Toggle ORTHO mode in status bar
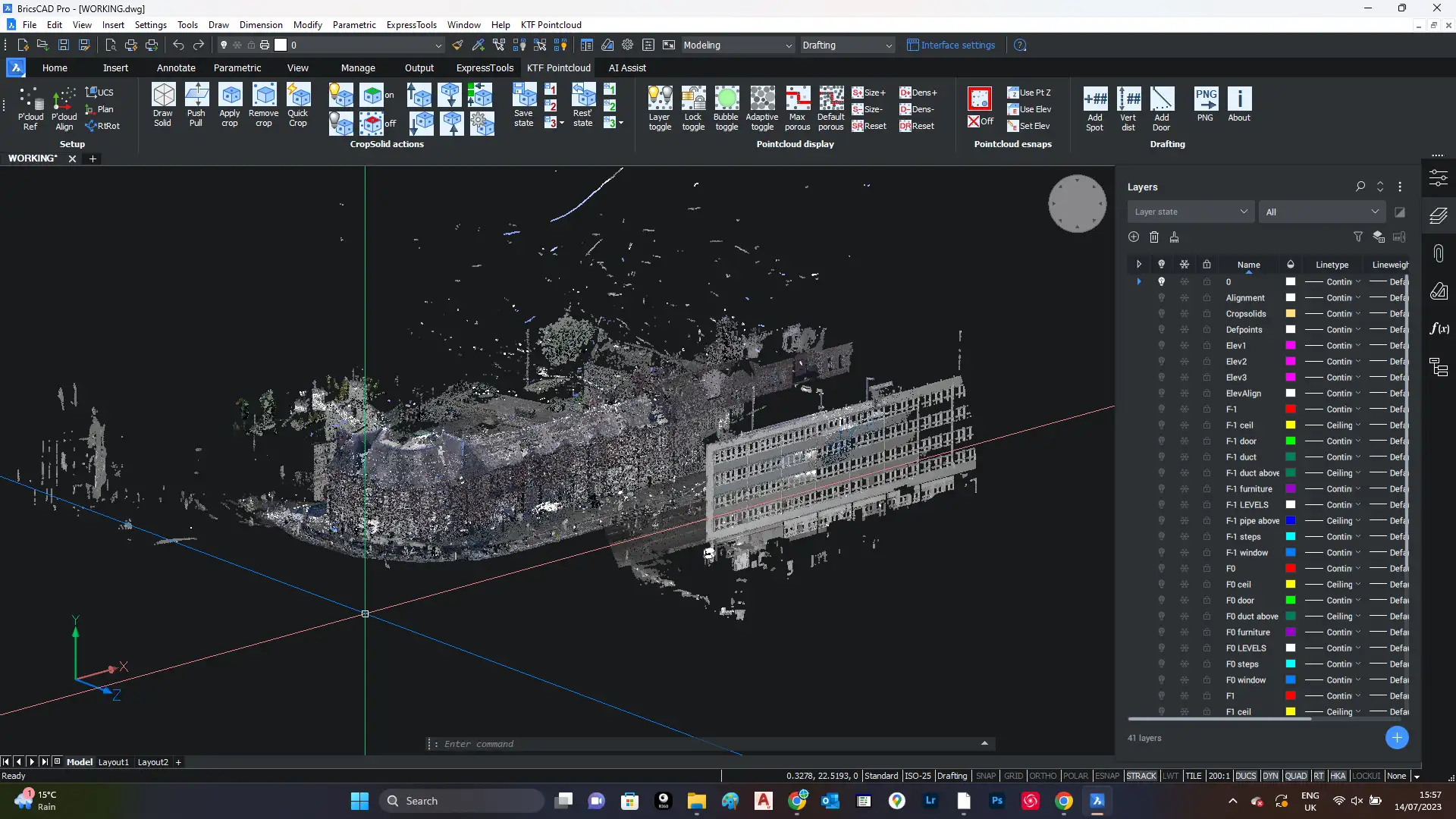Screen dimensions: 1456x819 point(1043,776)
